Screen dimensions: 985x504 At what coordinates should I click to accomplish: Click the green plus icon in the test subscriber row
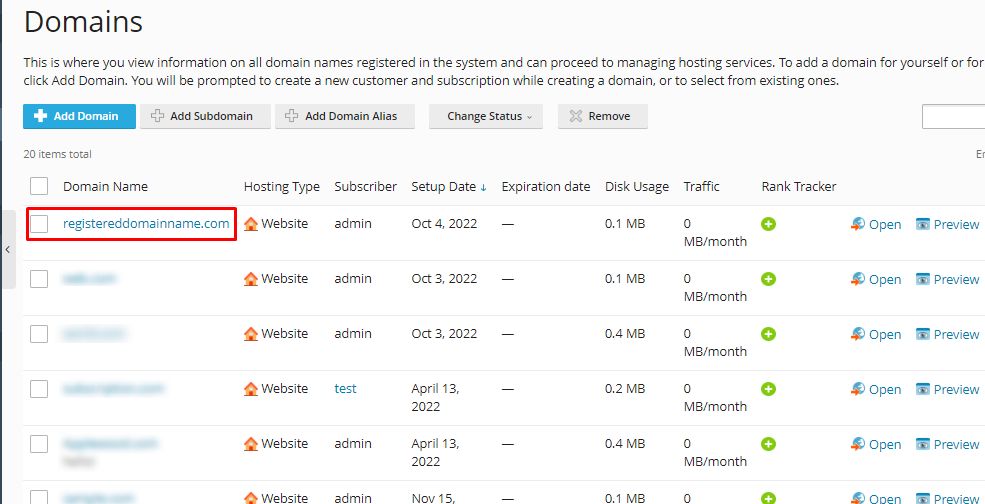click(768, 389)
